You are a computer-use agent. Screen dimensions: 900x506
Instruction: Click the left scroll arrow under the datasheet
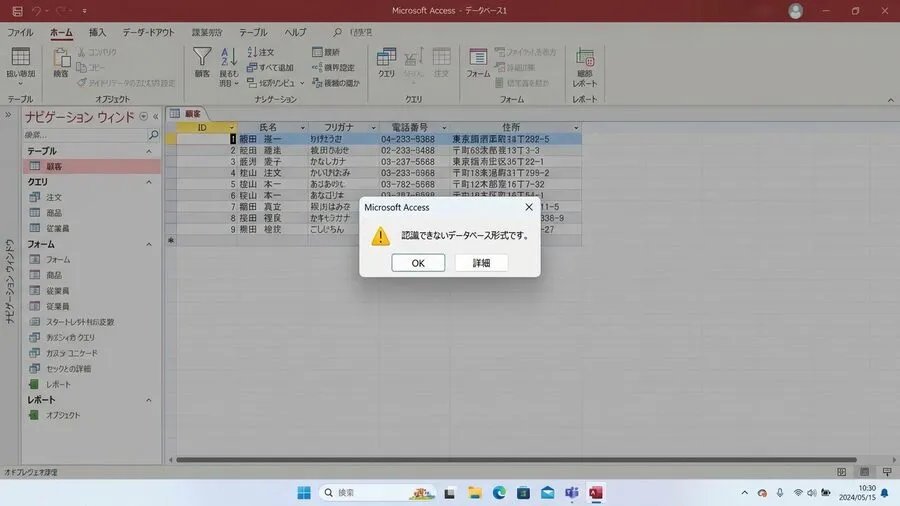(x=170, y=460)
